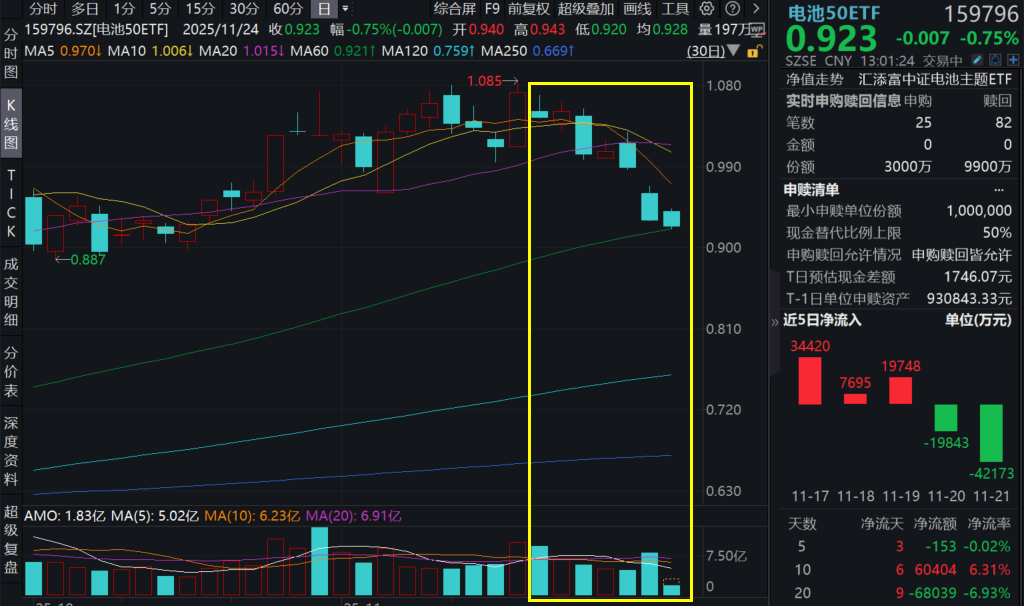This screenshot has height=606, width=1024.
Task: Click the right-arrow icon at the toolbar end
Action: coord(759,8)
